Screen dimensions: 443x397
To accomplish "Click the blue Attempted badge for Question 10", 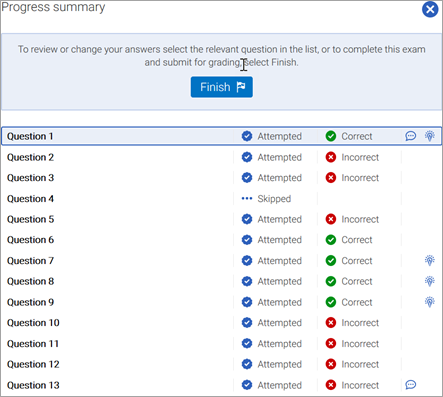I will tap(247, 323).
